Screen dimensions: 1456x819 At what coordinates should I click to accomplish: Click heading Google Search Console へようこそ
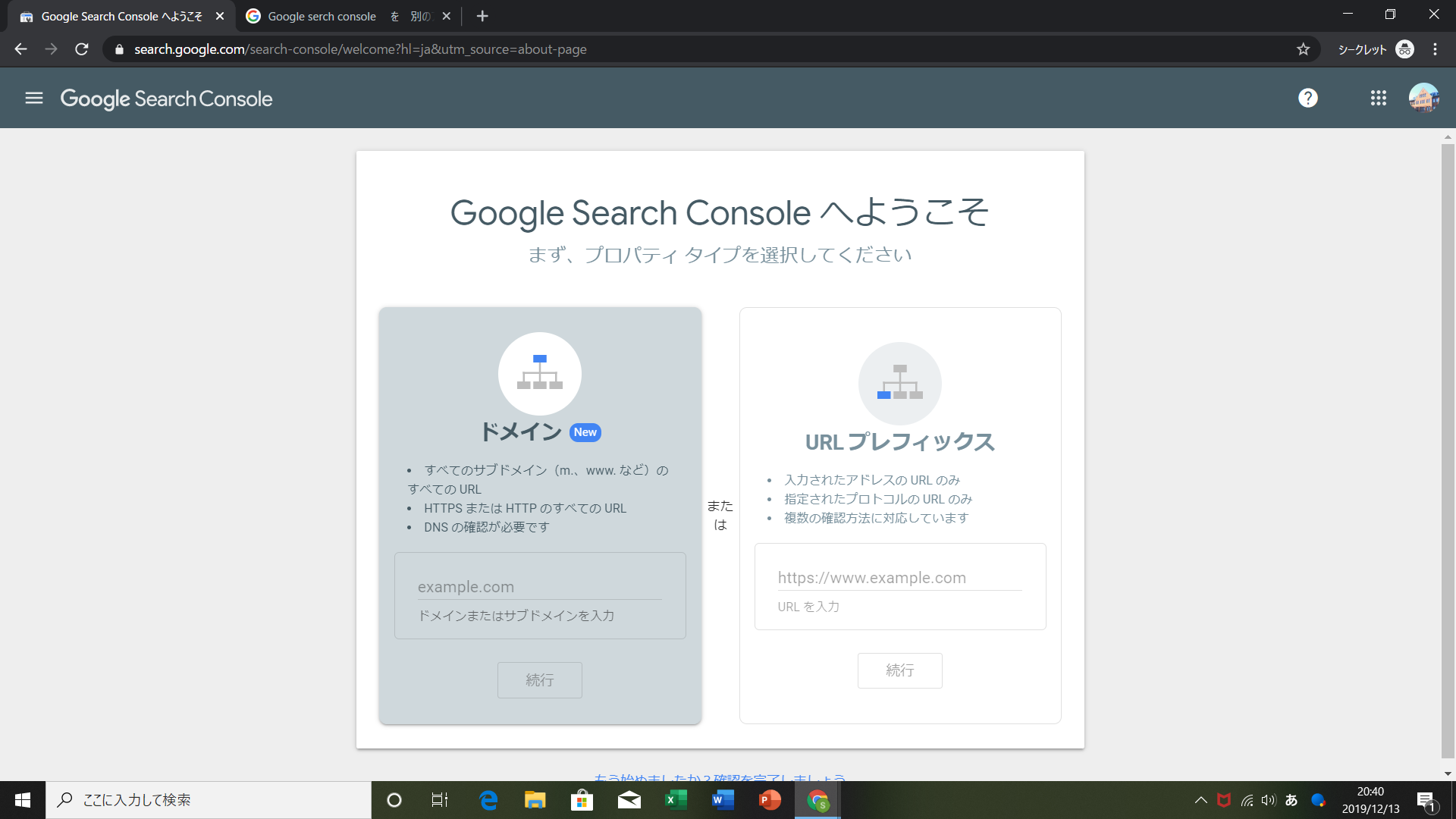[720, 212]
